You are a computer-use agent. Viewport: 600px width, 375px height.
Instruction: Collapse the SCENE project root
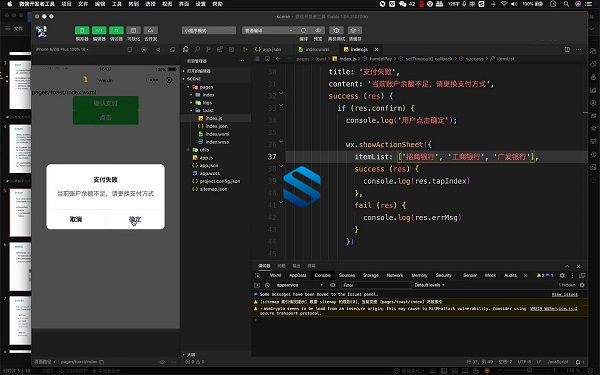click(216, 79)
